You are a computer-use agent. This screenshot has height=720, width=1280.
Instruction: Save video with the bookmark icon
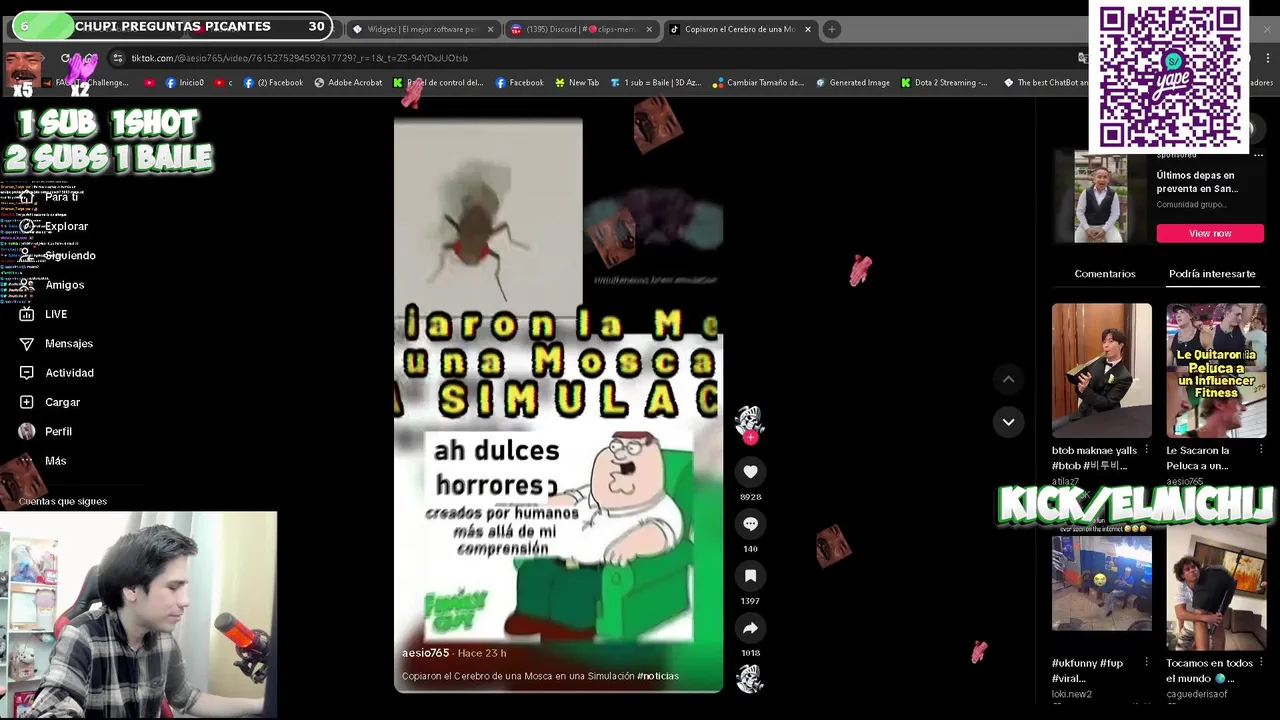750,575
